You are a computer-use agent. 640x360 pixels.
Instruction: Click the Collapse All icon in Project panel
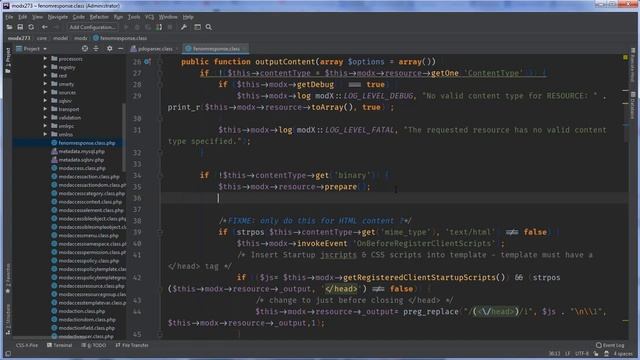[x=96, y=49]
